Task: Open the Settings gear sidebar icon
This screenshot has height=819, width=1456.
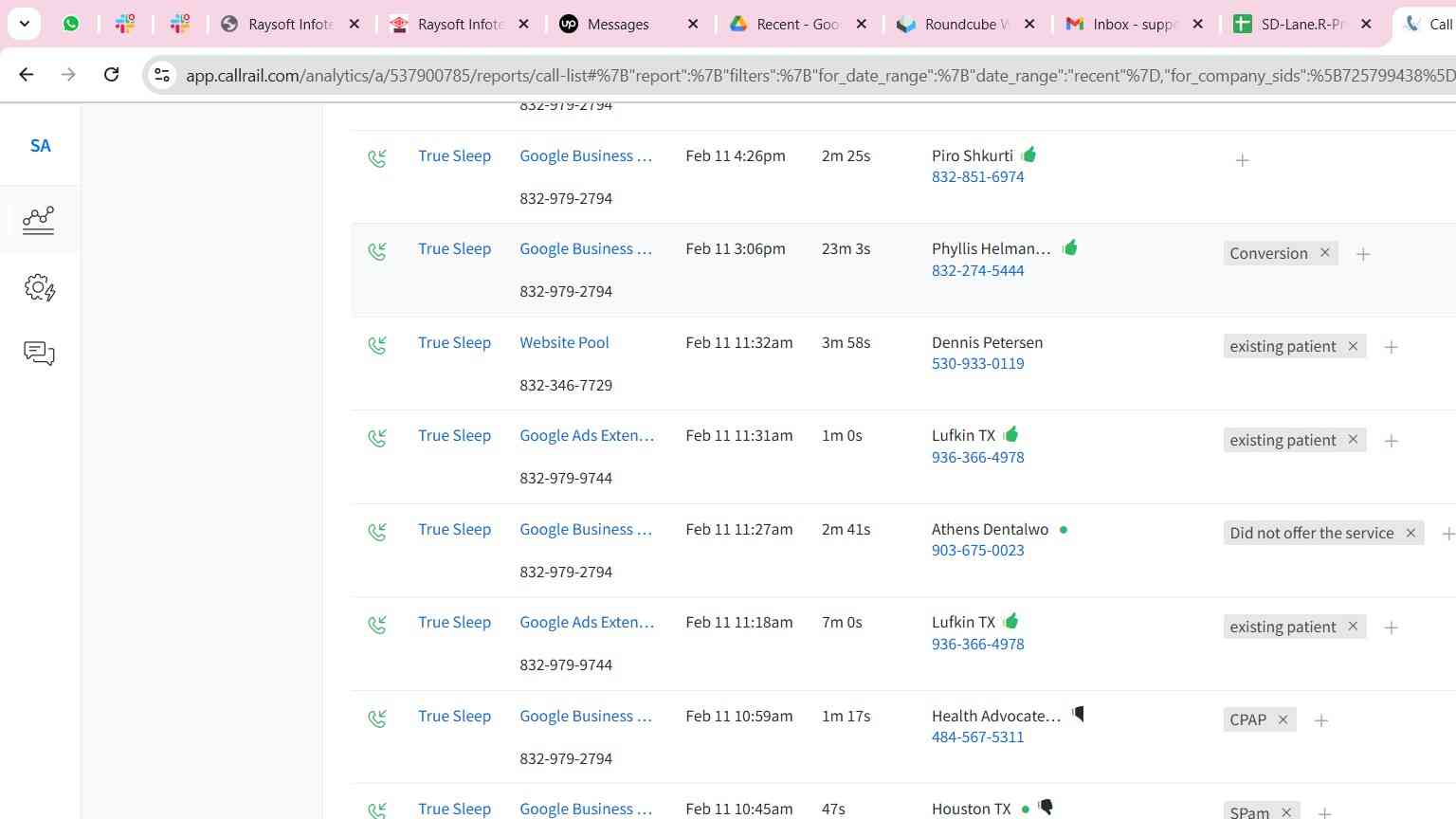Action: coord(39,287)
